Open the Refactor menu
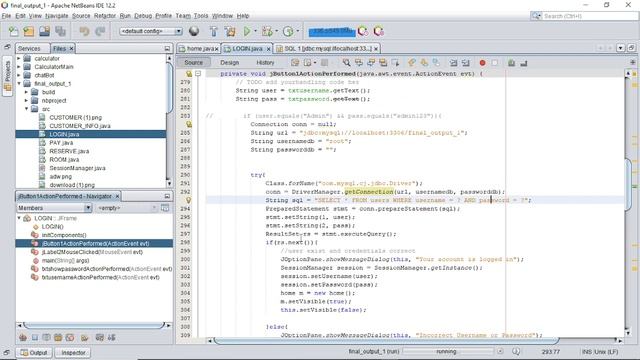Image resolution: width=640 pixels, height=360 pixels. point(105,16)
